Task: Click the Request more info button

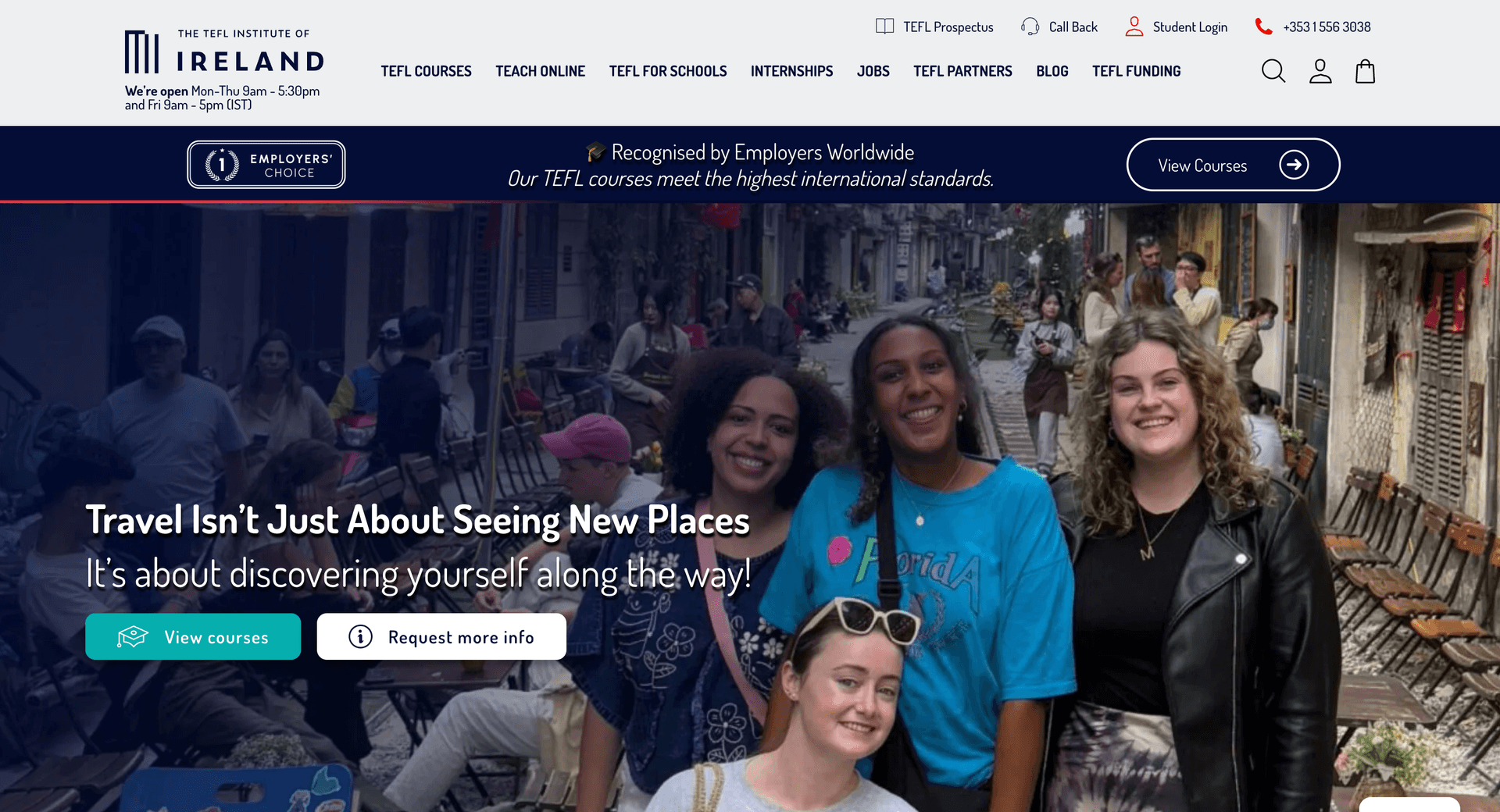Action: coord(441,636)
